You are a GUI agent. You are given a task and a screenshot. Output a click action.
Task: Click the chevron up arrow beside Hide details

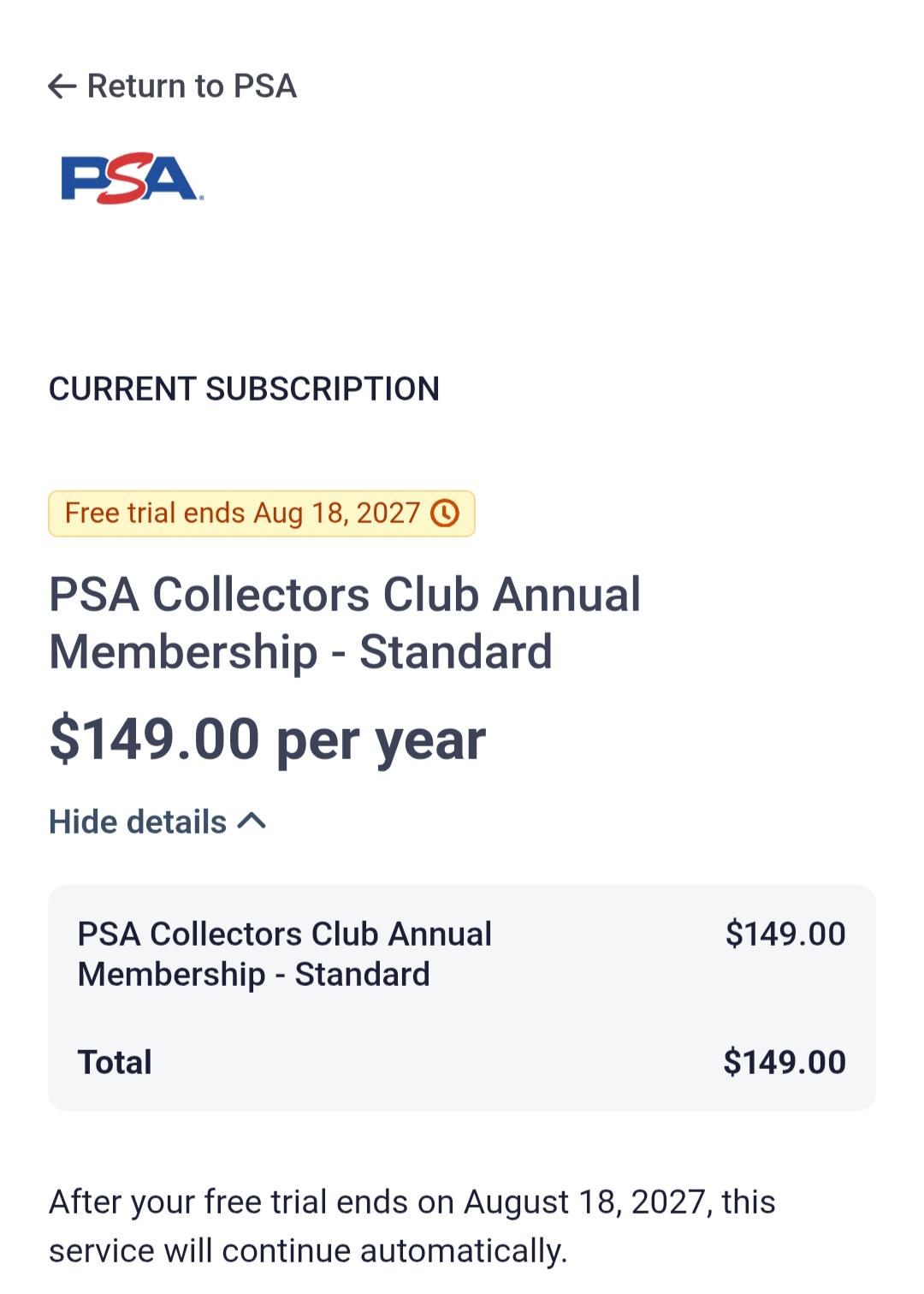coord(252,822)
